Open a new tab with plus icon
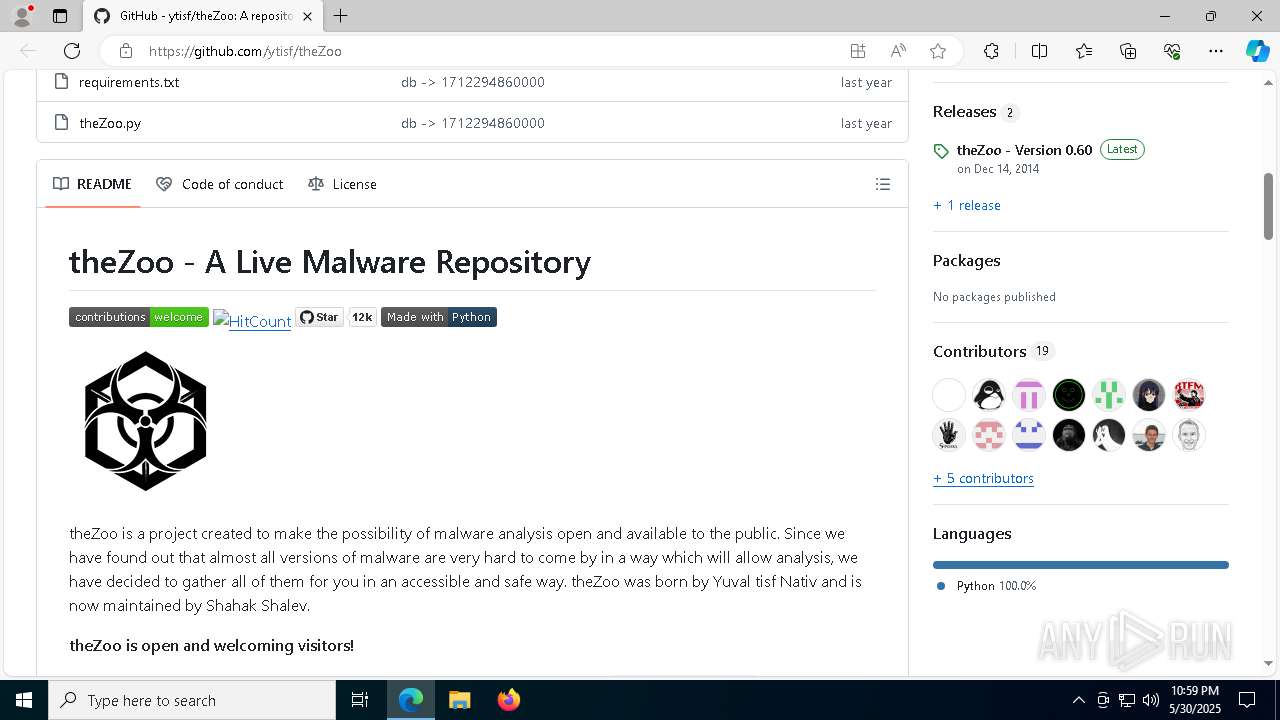This screenshot has width=1280, height=720. point(340,16)
